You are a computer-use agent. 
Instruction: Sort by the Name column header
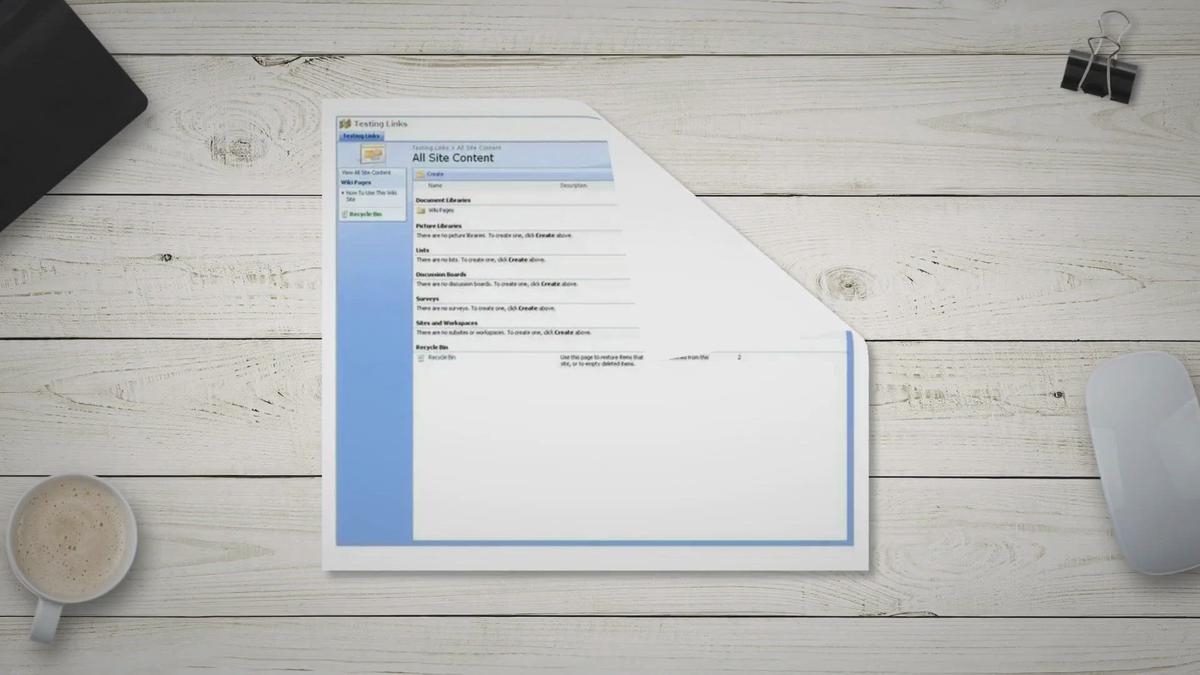(x=434, y=185)
